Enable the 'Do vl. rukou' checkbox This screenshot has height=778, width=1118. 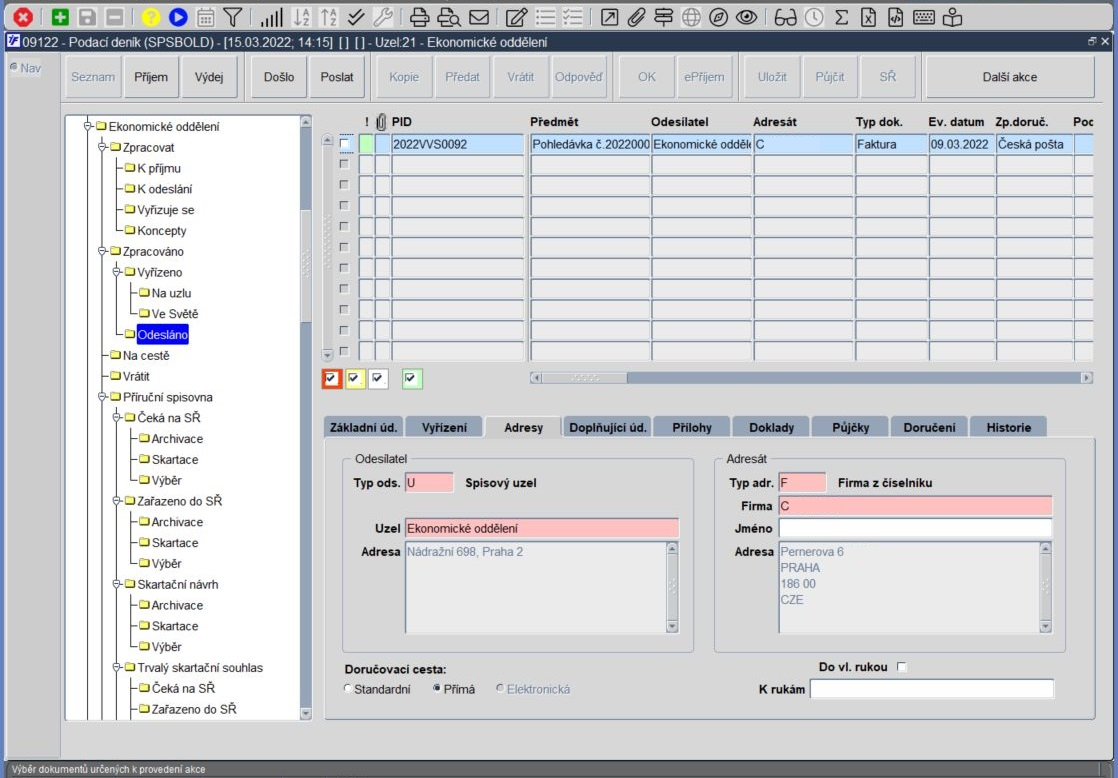[901, 668]
